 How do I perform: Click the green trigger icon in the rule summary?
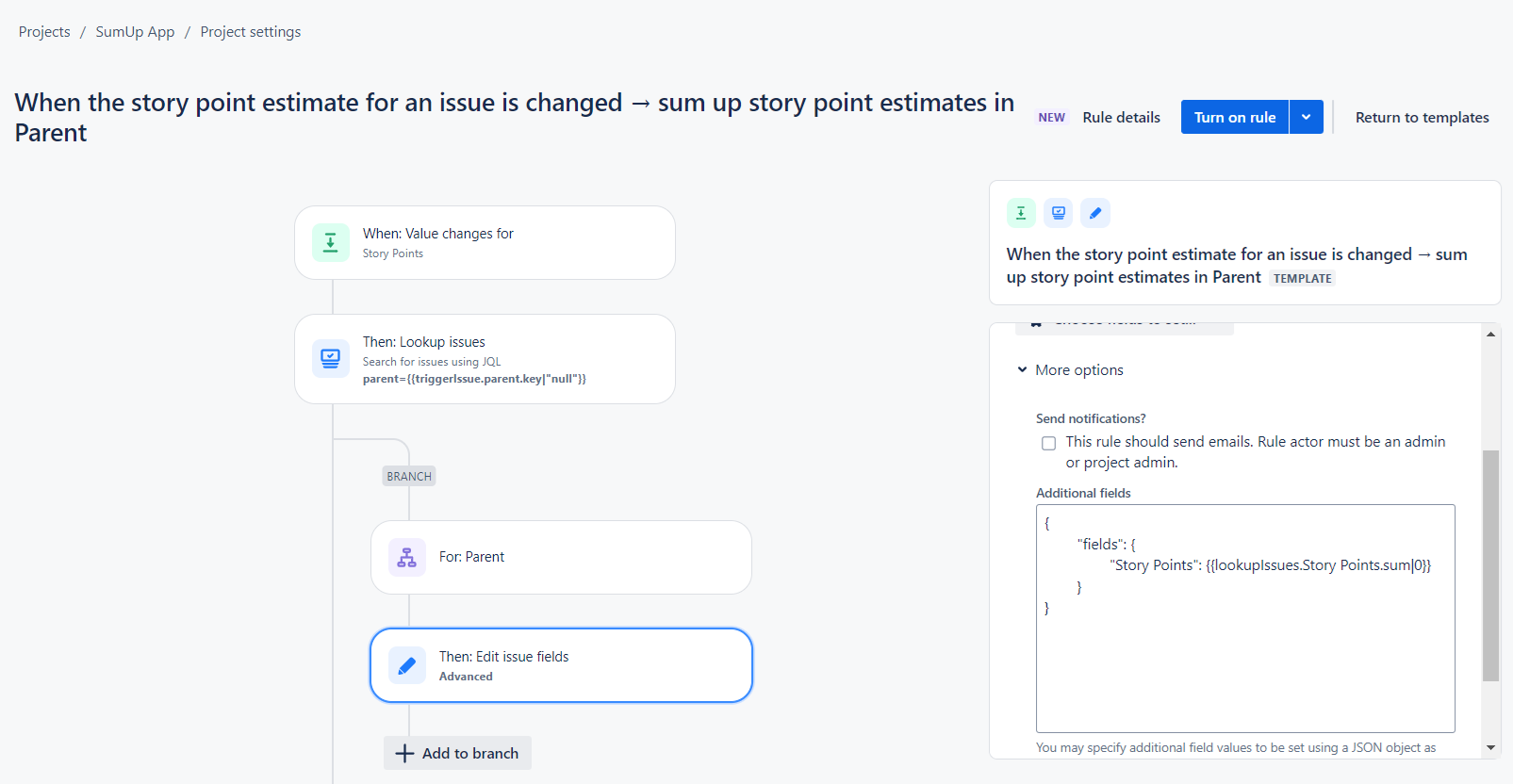click(1020, 213)
